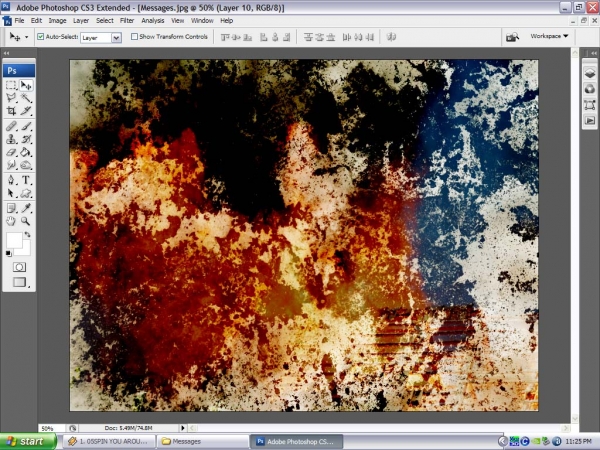Image resolution: width=600 pixels, height=450 pixels.
Task: Open the Auto-Select Layer dropdown
Action: 116,38
